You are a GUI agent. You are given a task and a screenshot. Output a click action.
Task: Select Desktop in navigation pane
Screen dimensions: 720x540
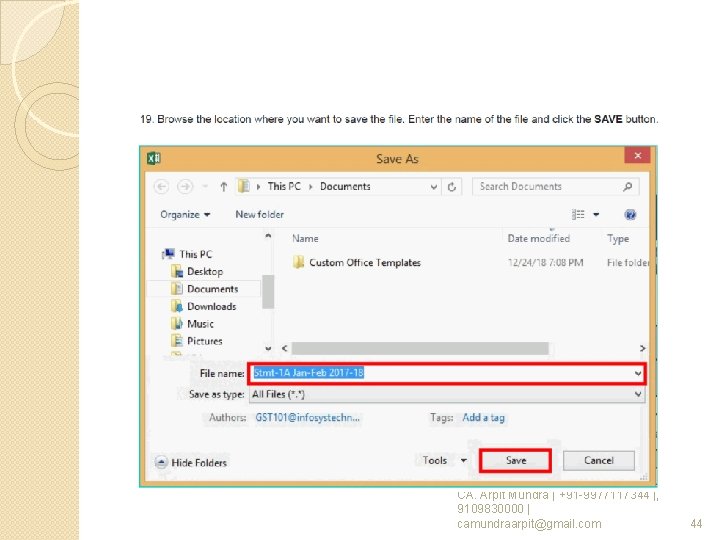[205, 271]
